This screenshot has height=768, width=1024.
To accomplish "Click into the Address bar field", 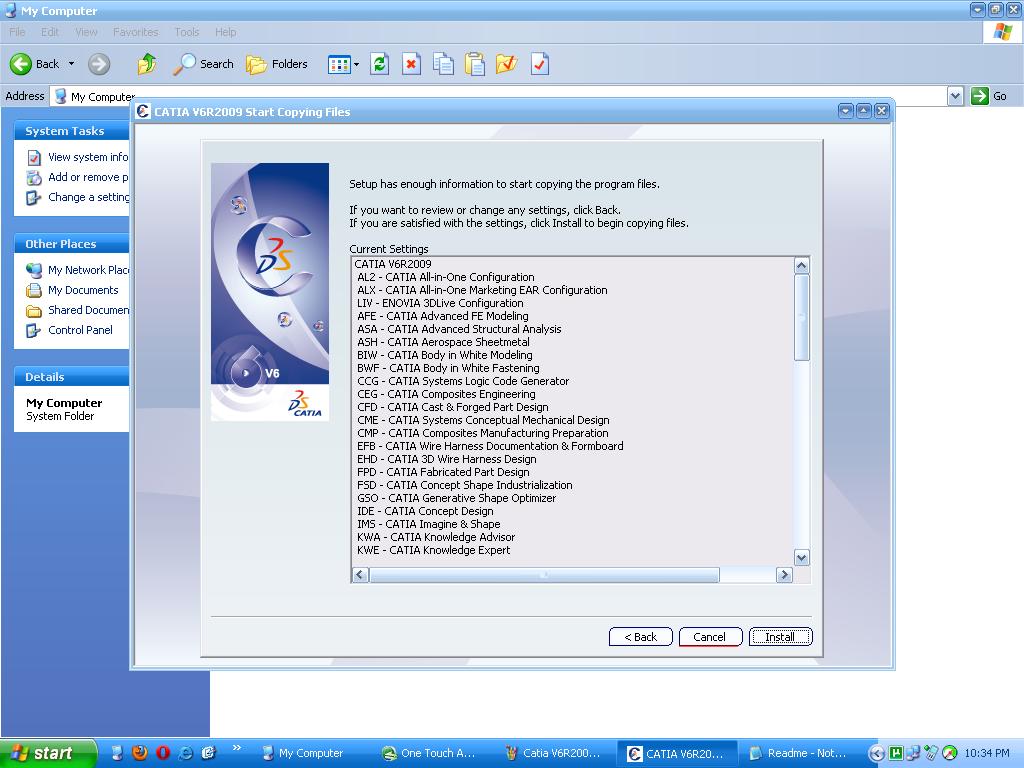I will 498,96.
